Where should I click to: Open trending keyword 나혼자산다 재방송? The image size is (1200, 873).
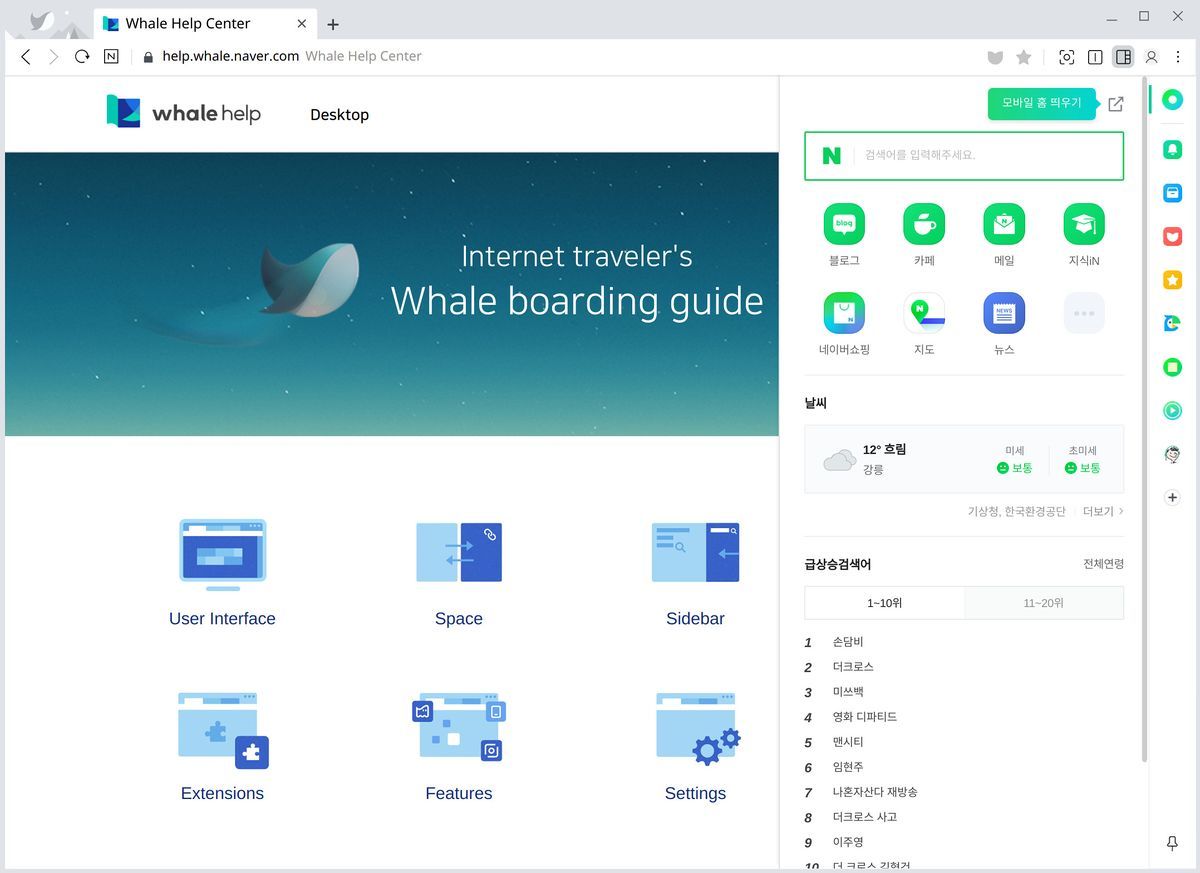tap(875, 792)
